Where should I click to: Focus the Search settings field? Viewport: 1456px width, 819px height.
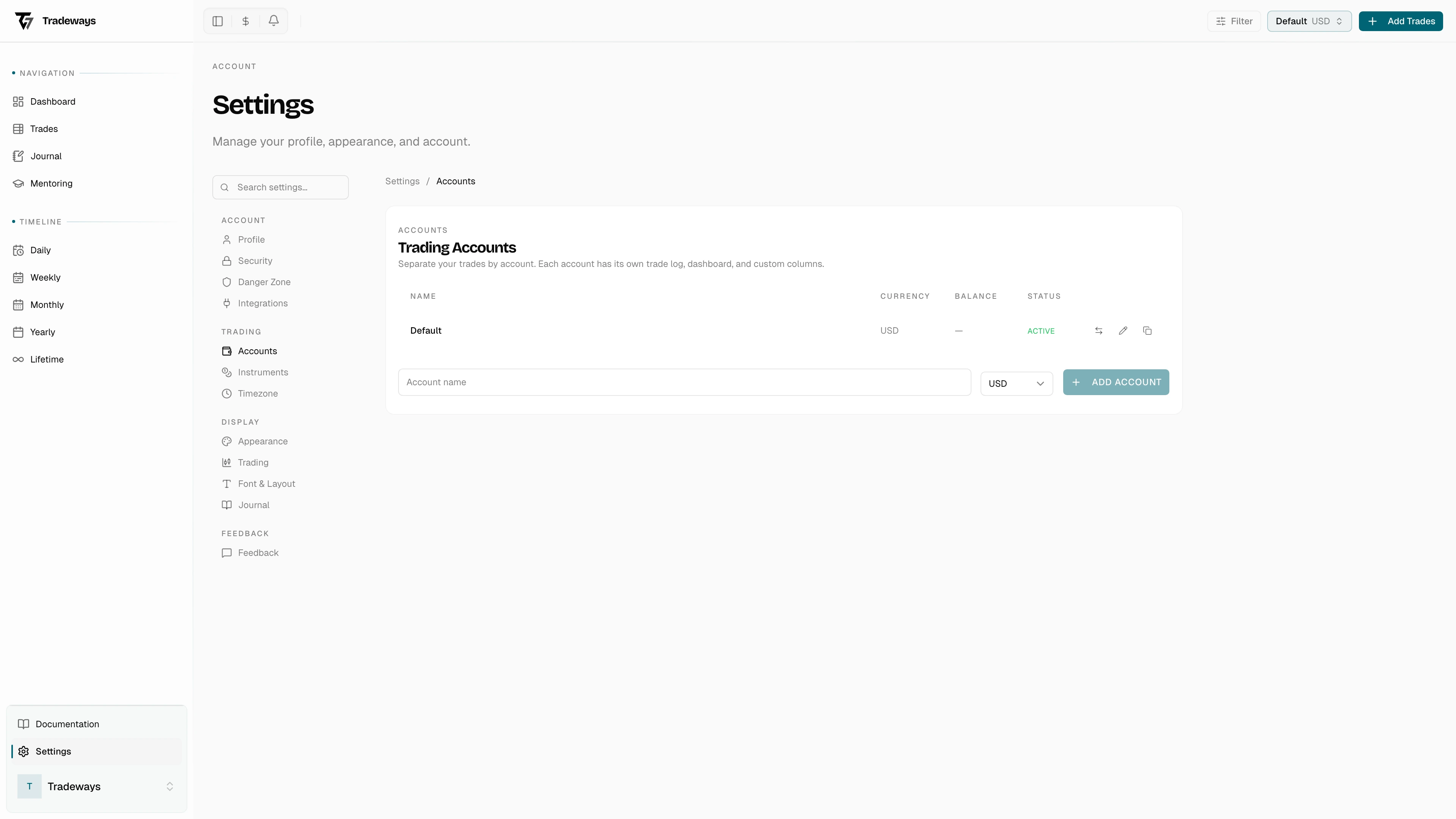tap(280, 187)
